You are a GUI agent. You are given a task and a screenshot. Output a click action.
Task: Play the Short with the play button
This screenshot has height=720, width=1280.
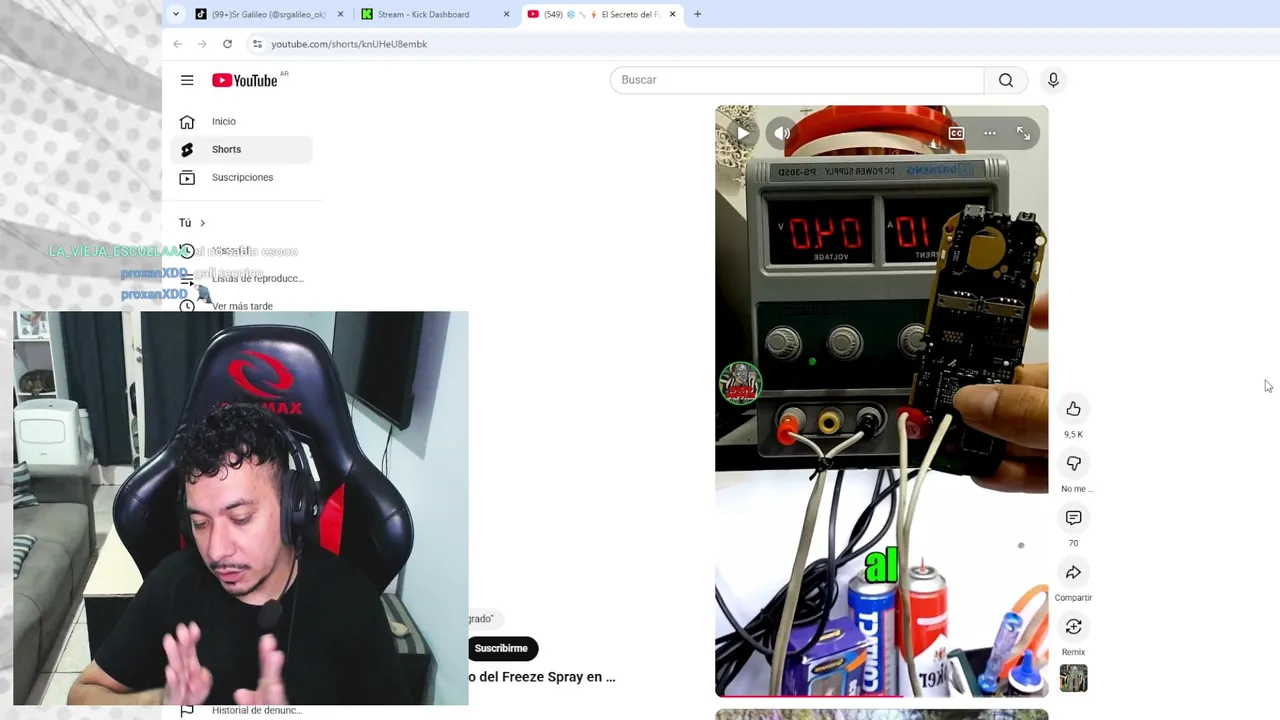pos(743,133)
